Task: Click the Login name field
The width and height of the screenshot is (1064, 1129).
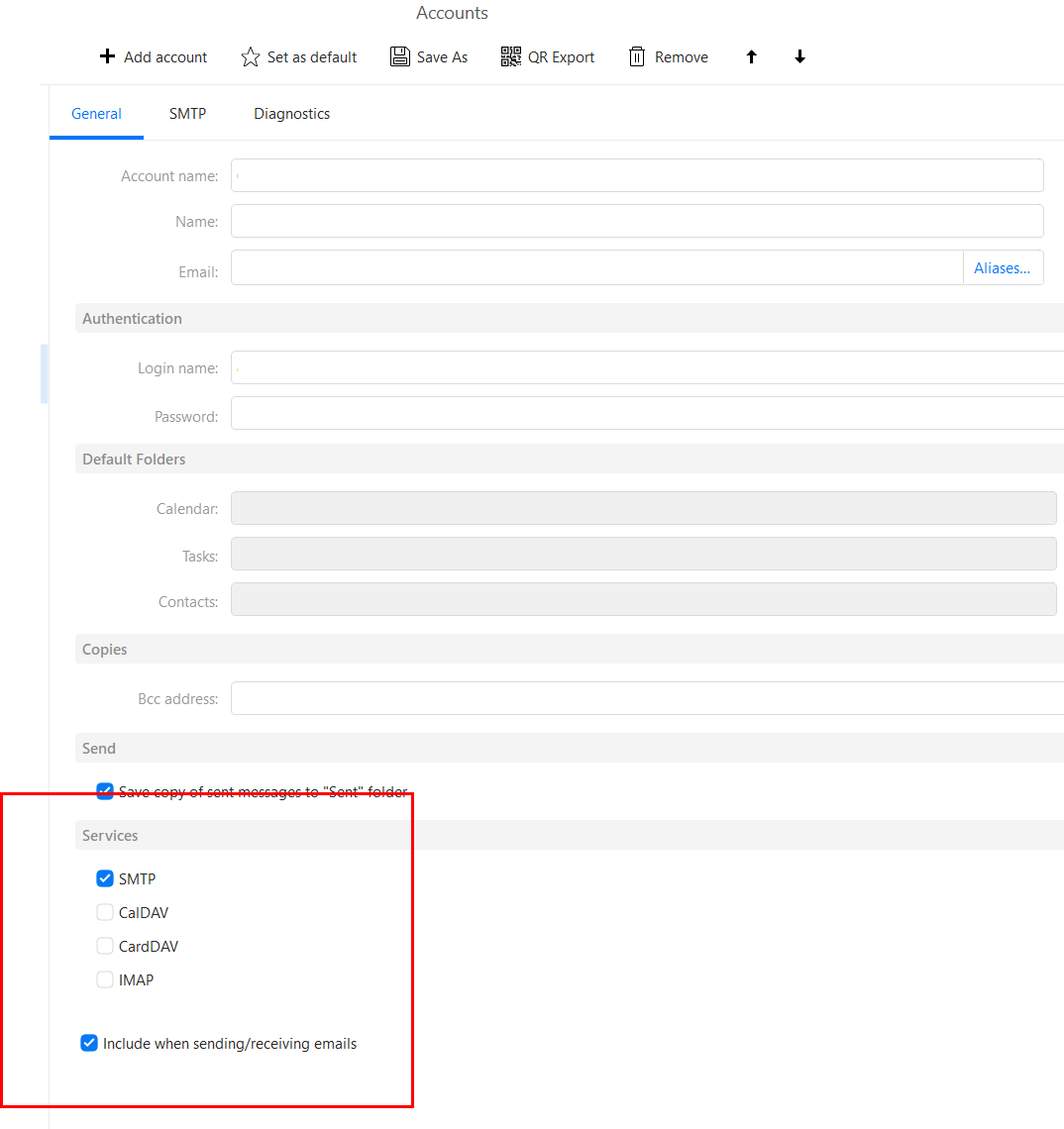Action: click(x=648, y=368)
